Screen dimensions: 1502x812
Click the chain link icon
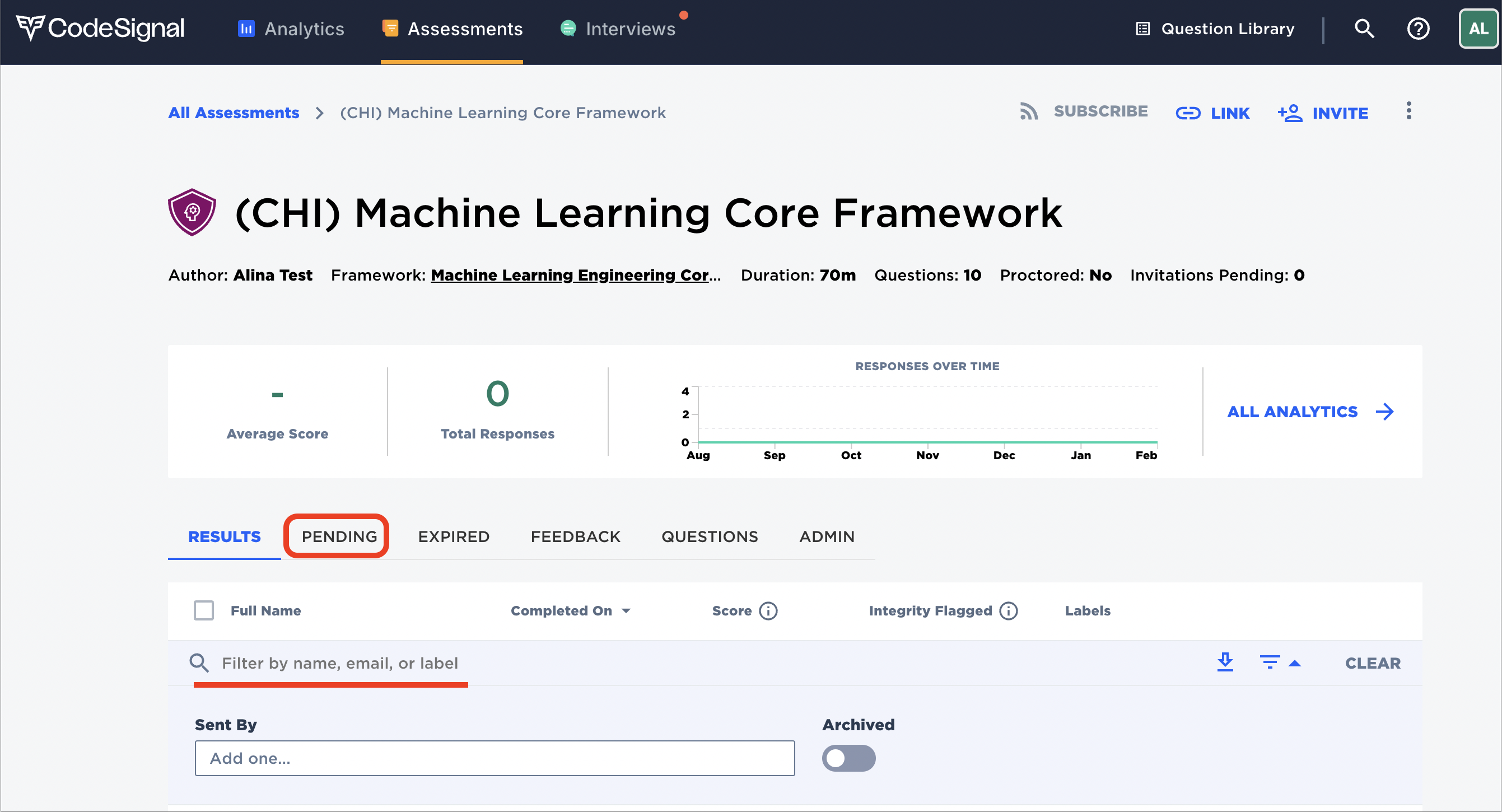(1188, 113)
